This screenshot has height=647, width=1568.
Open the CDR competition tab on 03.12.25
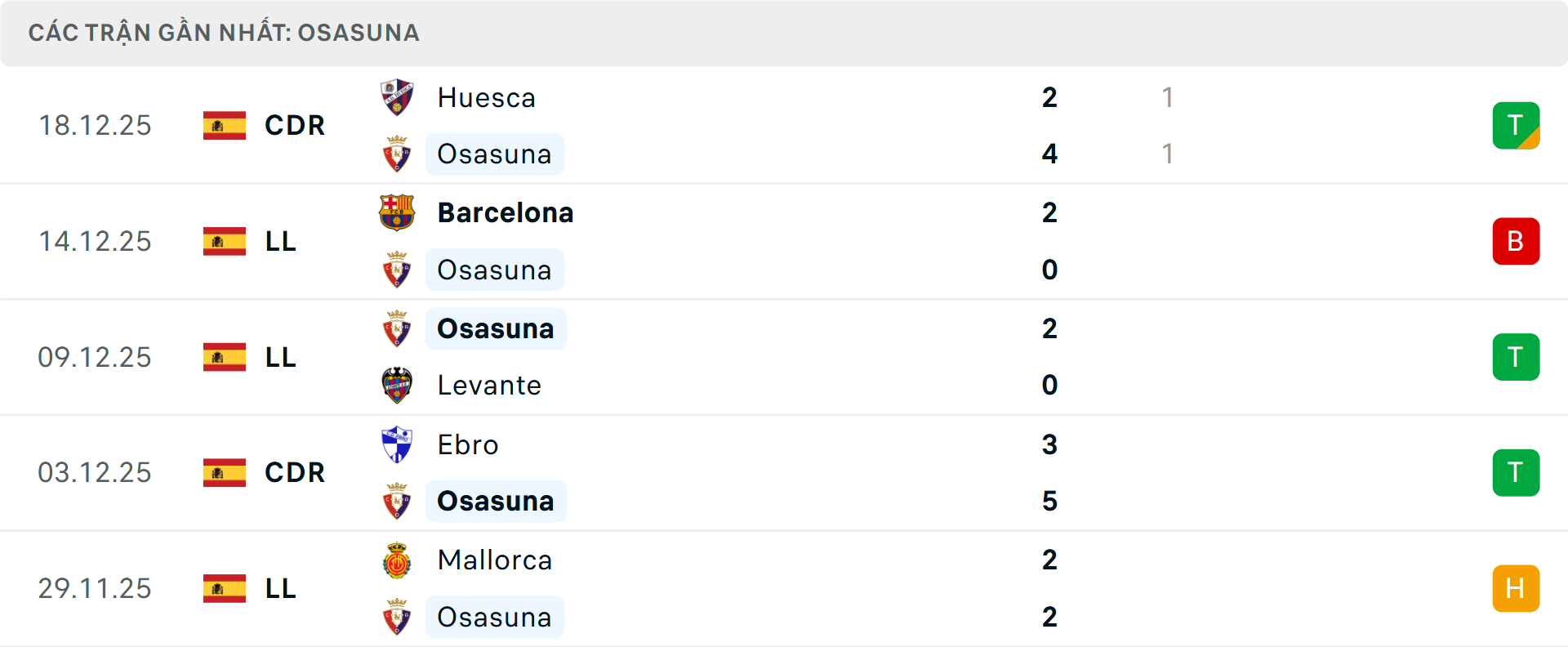point(294,472)
